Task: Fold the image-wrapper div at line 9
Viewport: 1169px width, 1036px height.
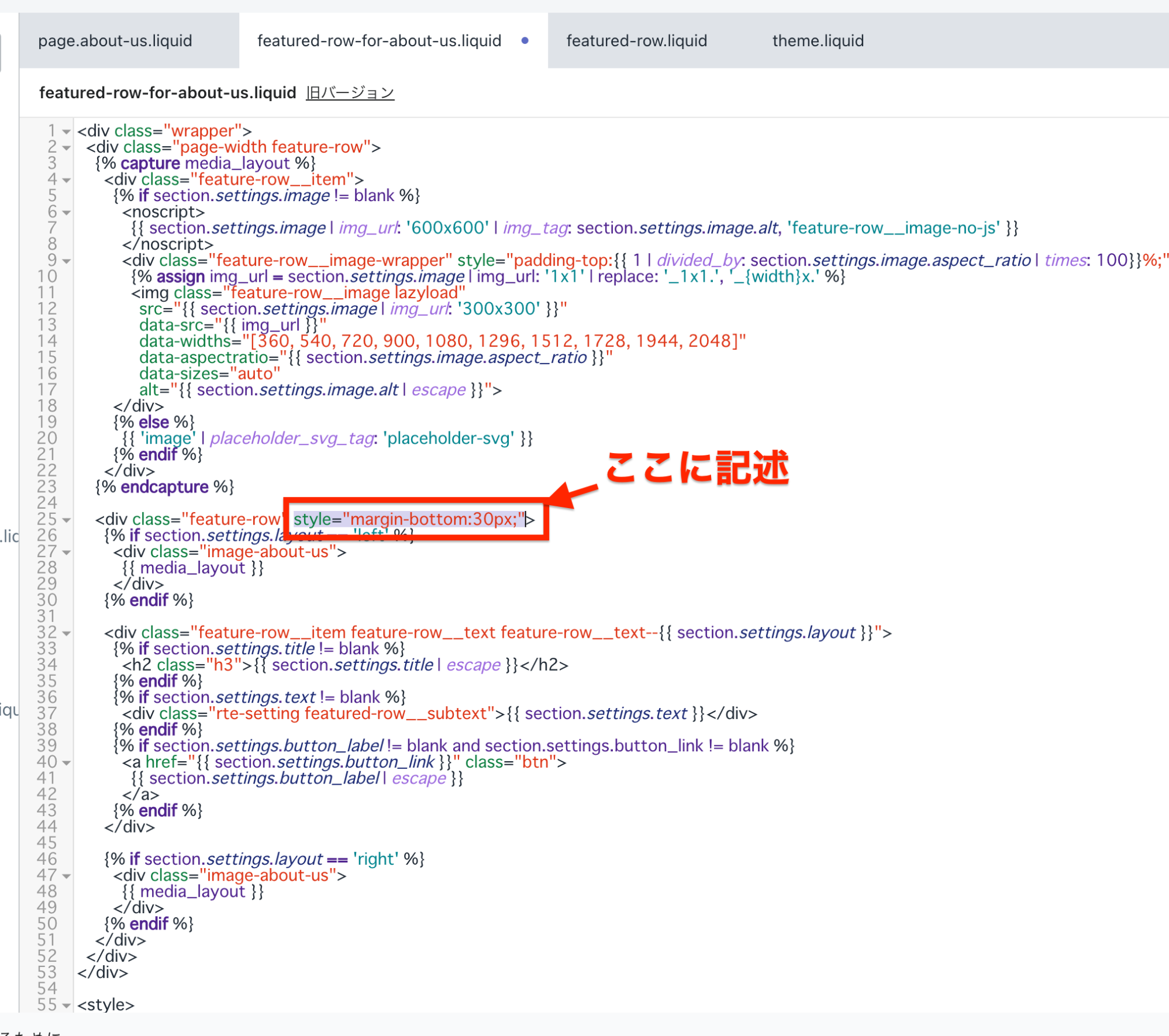Action: coord(67,261)
